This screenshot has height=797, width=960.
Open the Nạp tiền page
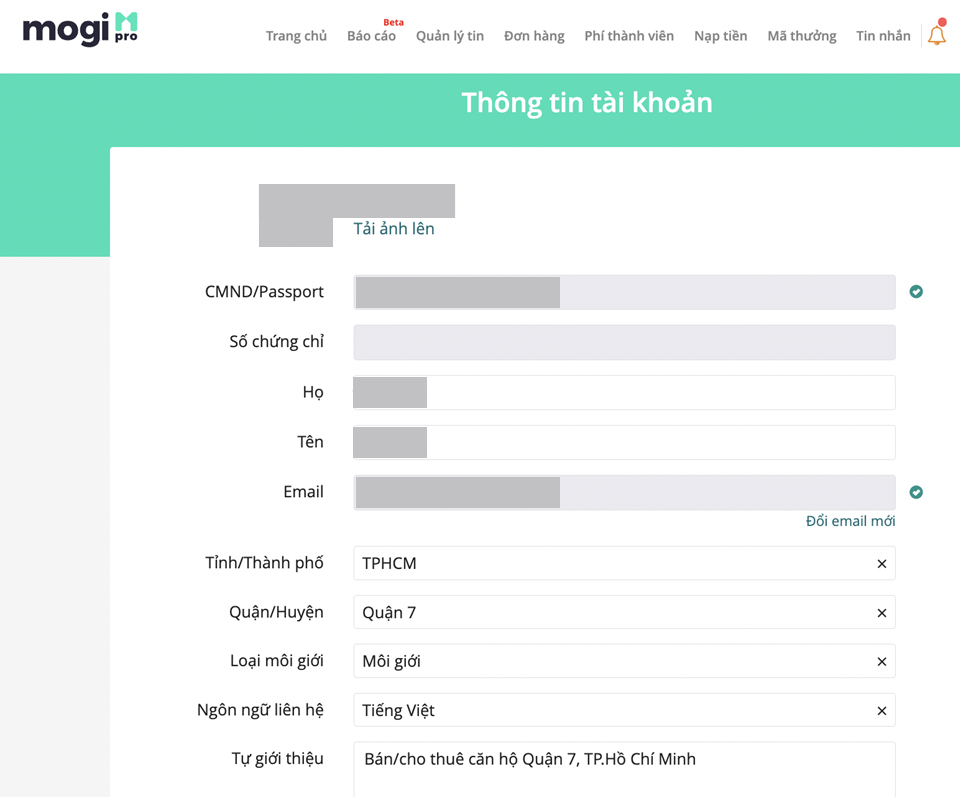point(720,36)
